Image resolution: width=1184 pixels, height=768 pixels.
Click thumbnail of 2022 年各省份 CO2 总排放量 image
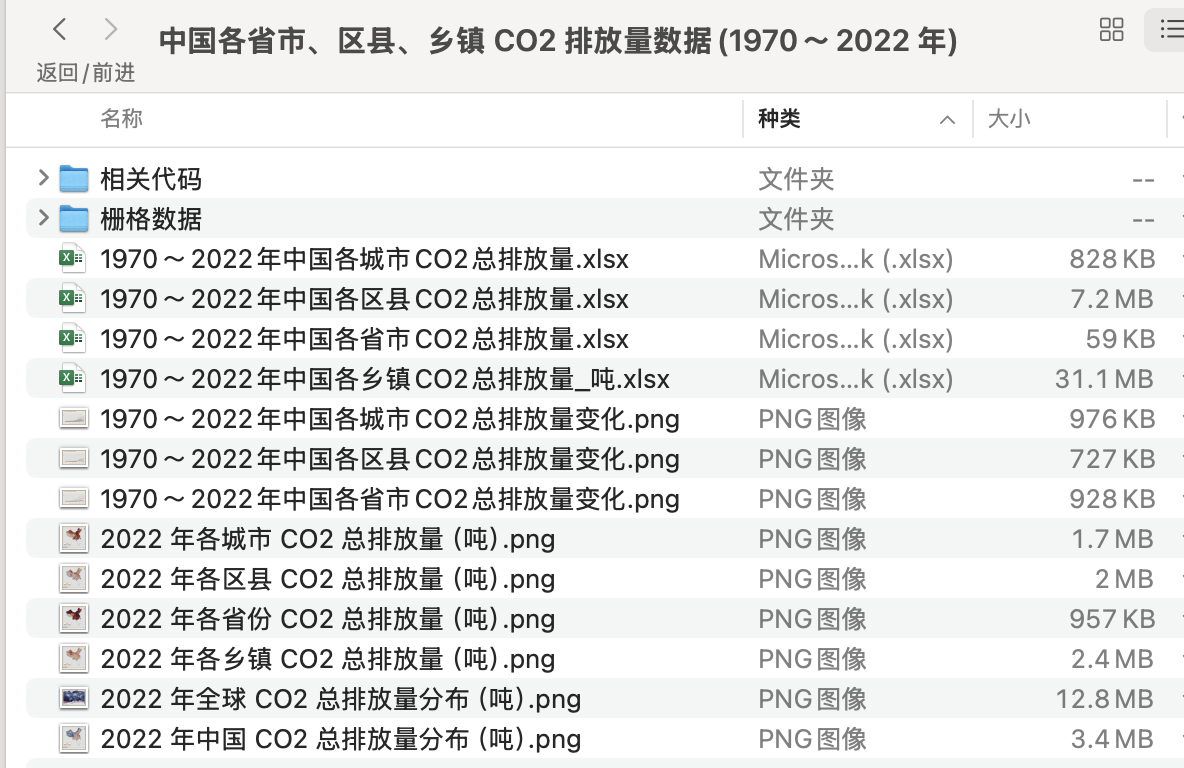[x=73, y=619]
